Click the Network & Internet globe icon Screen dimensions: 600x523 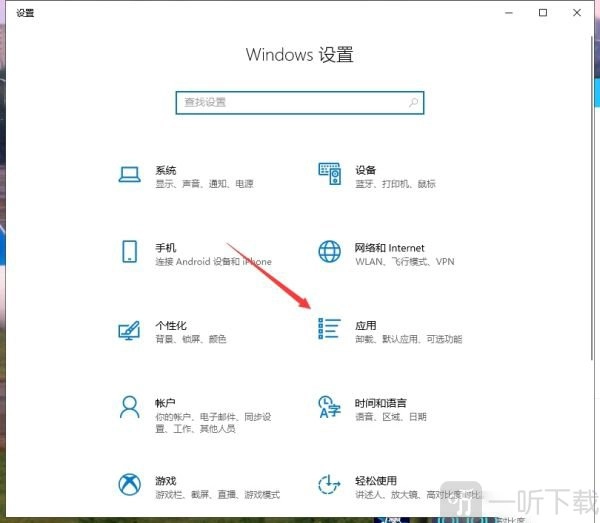pyautogui.click(x=329, y=251)
